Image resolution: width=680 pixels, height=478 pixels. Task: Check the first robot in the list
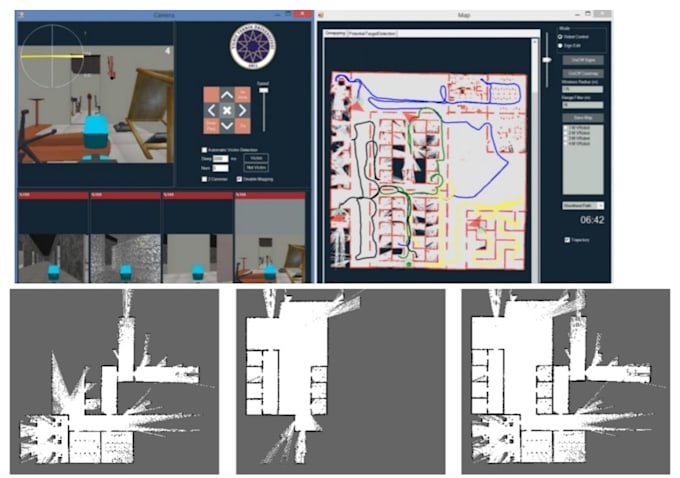(x=566, y=128)
